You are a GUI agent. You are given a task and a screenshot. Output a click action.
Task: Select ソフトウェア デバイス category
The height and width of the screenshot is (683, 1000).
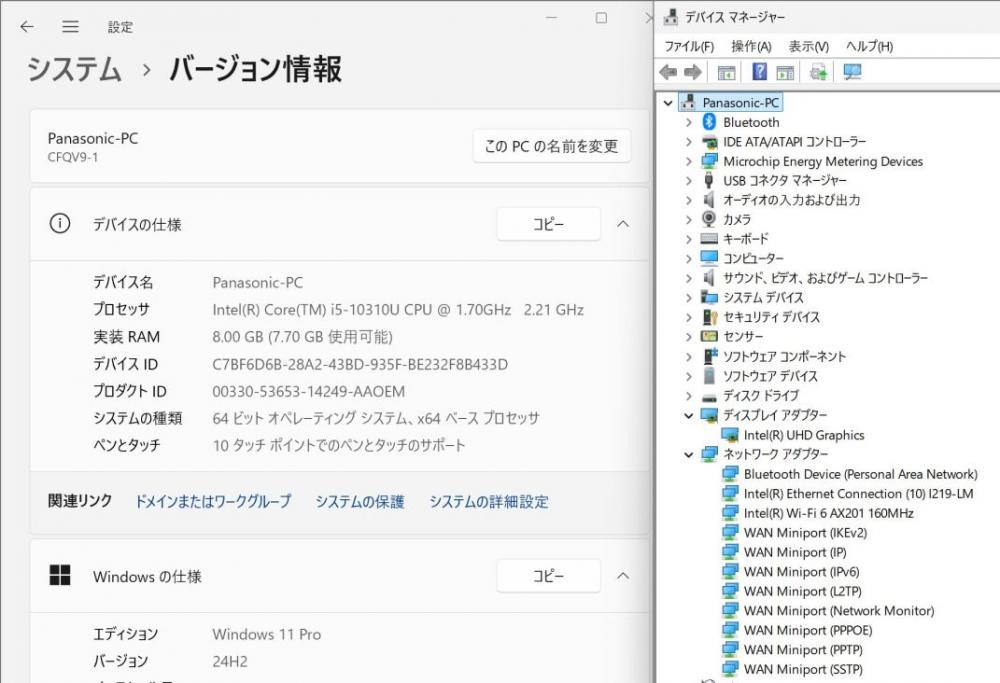pos(770,376)
